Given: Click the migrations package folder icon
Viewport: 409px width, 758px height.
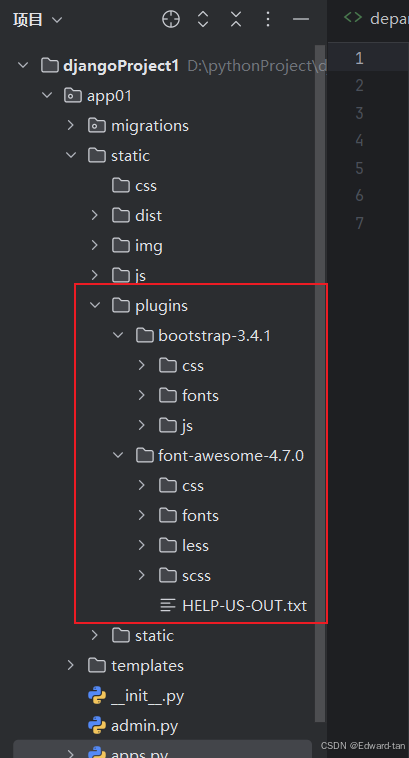Looking at the screenshot, I should click(x=97, y=126).
